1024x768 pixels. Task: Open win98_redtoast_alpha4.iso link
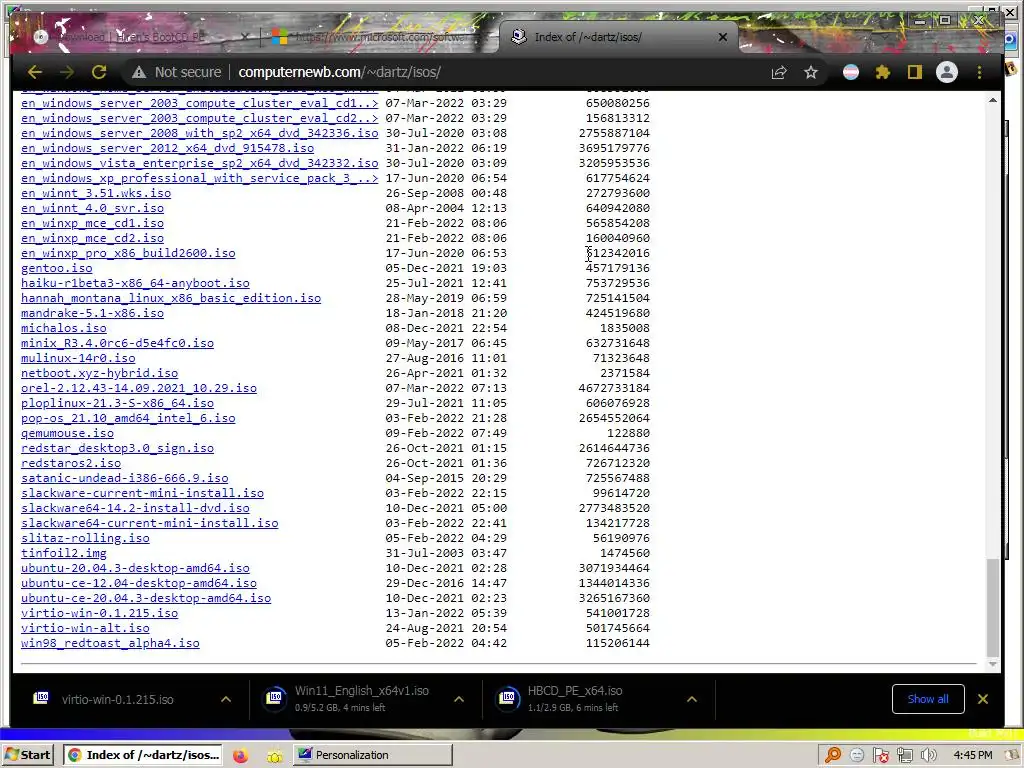point(110,643)
